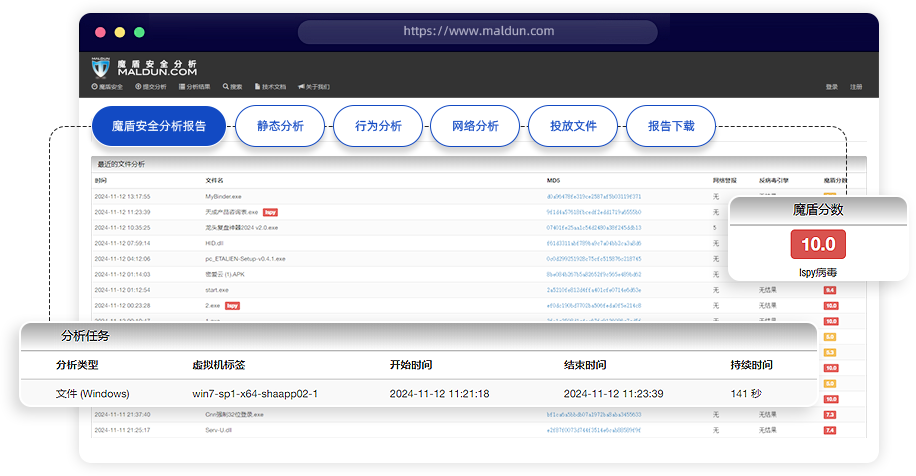
Task: Open MD5 hash link for 天成产品咨询表.exe row
Action: 594,212
